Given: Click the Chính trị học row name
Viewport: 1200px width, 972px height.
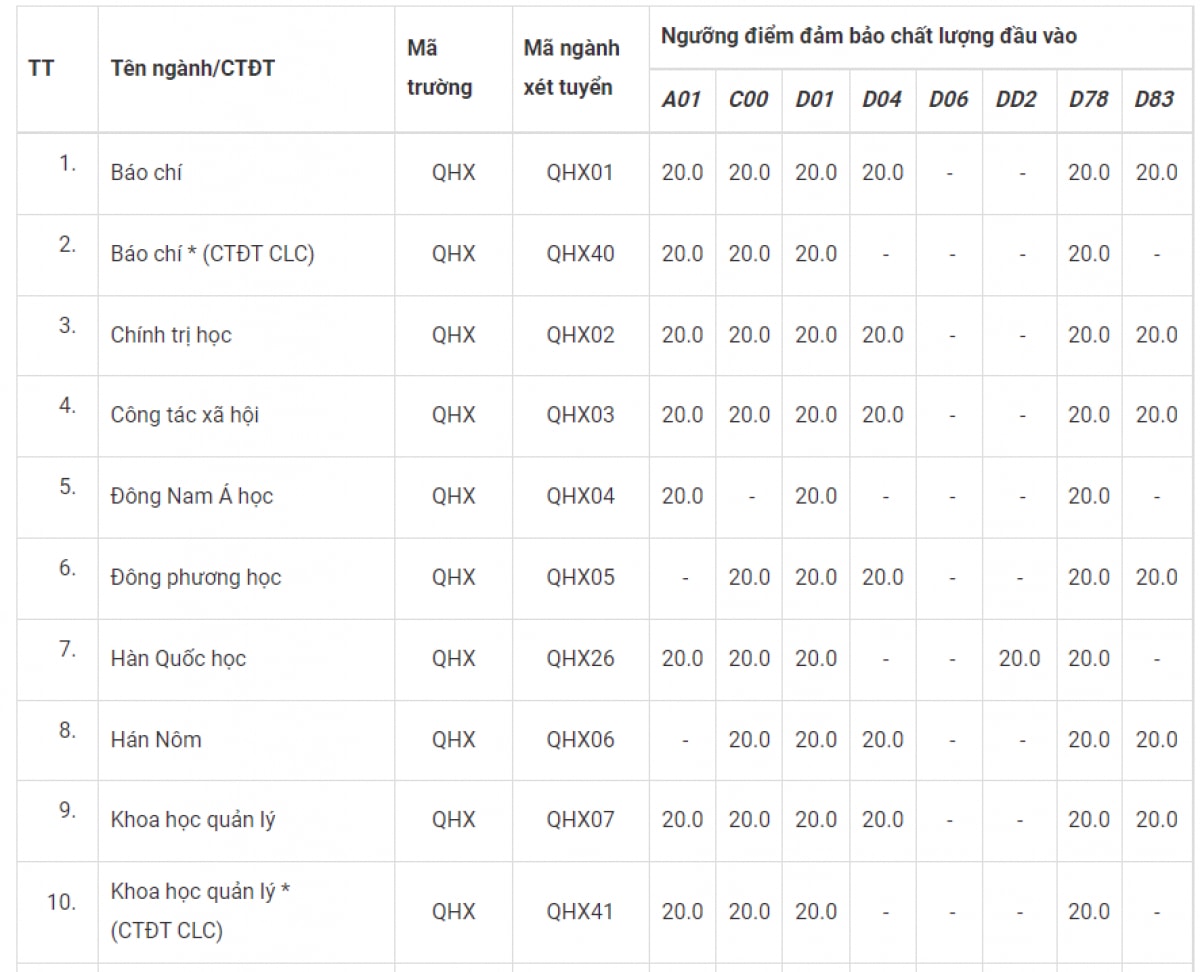Looking at the screenshot, I should pyautogui.click(x=171, y=335).
